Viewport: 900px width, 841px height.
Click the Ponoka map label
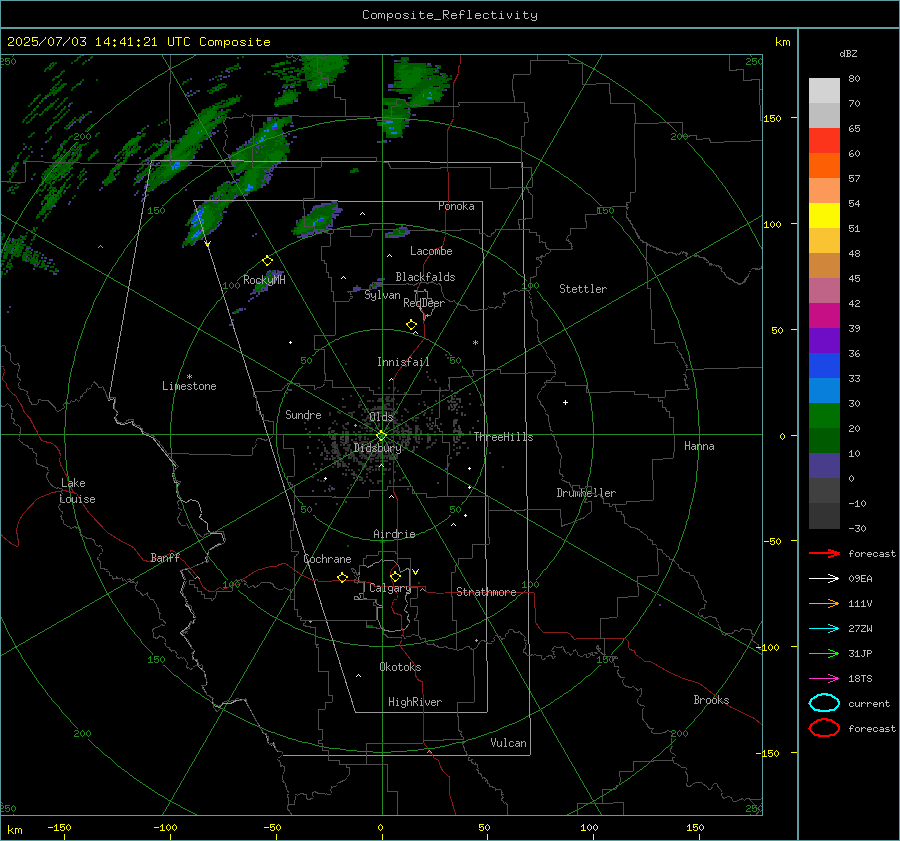tap(456, 206)
